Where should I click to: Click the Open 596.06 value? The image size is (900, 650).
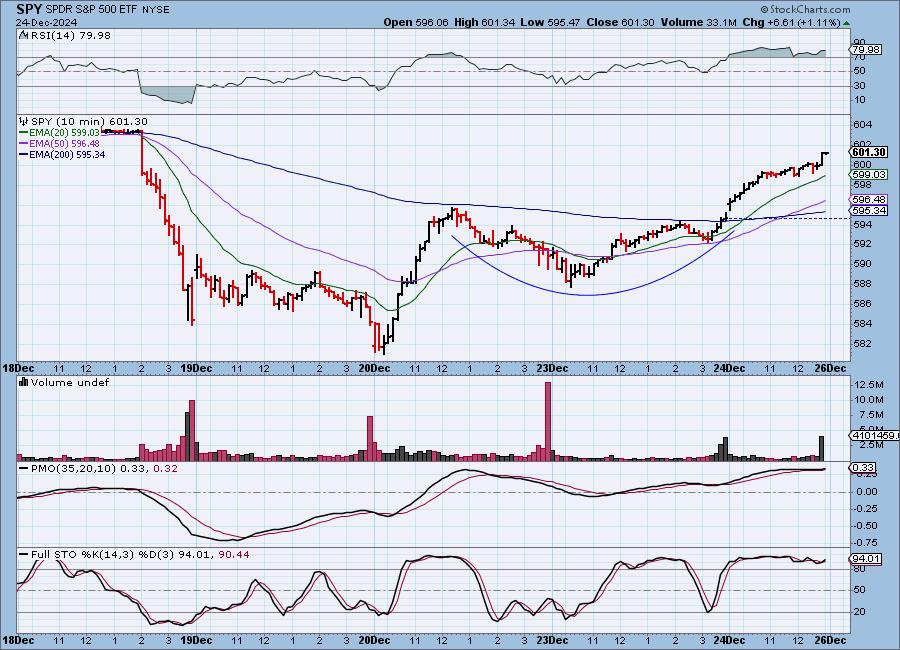coord(416,22)
